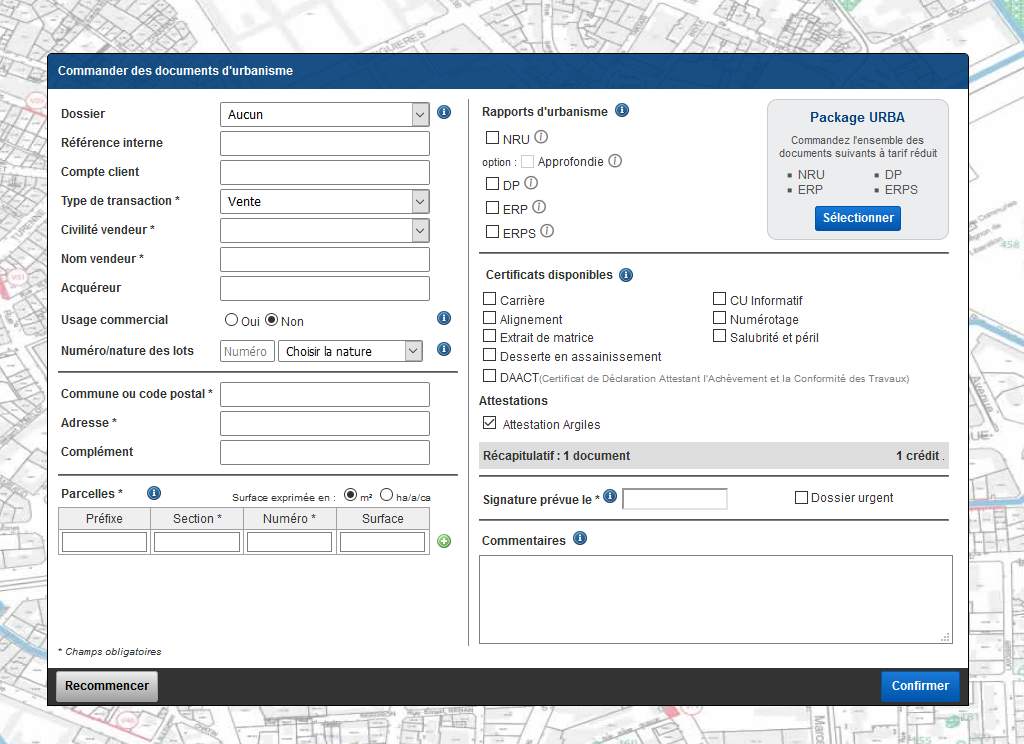Focus the Compte client field

pyautogui.click(x=325, y=172)
